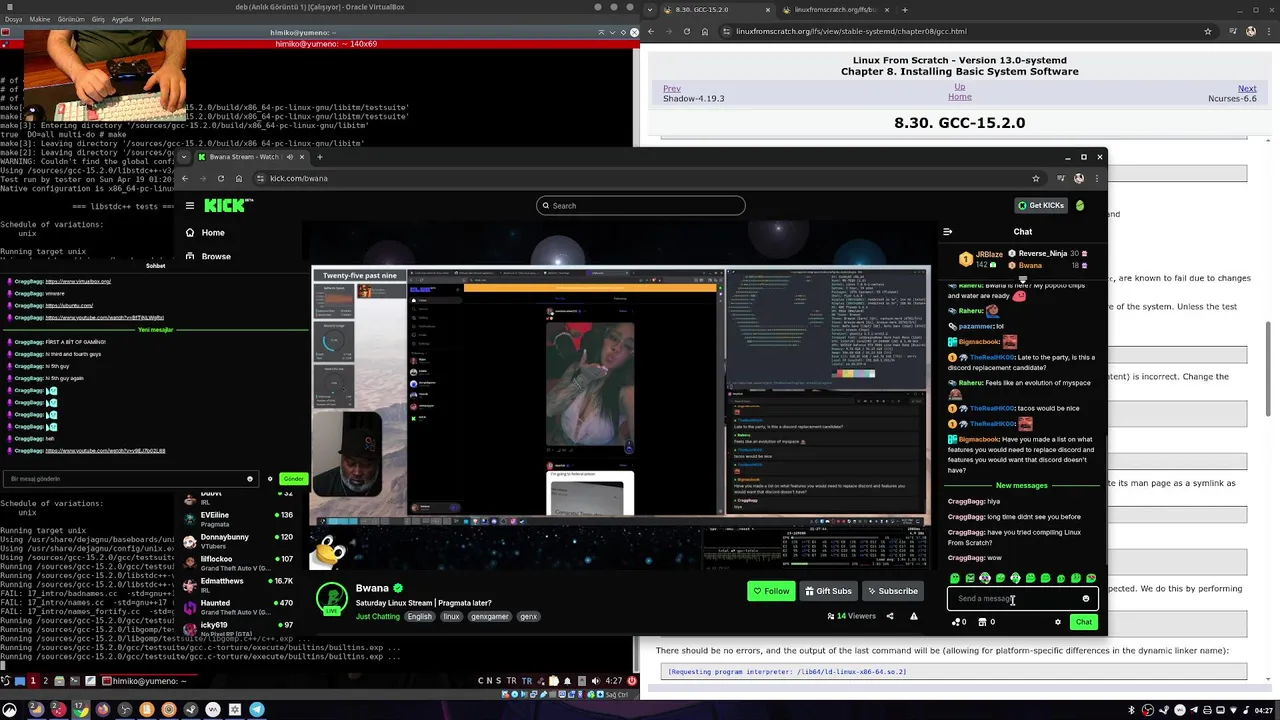Click the chat shop icon

pyautogui.click(x=986, y=622)
